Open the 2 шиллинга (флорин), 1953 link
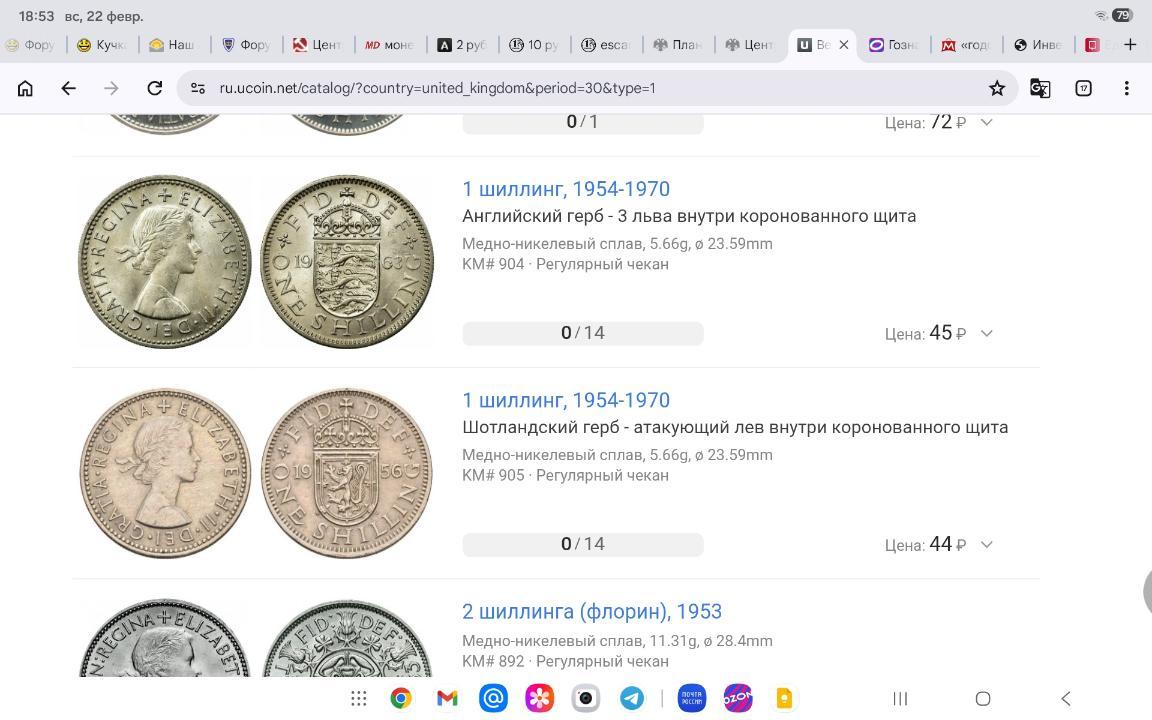The image size is (1152, 720). (591, 611)
